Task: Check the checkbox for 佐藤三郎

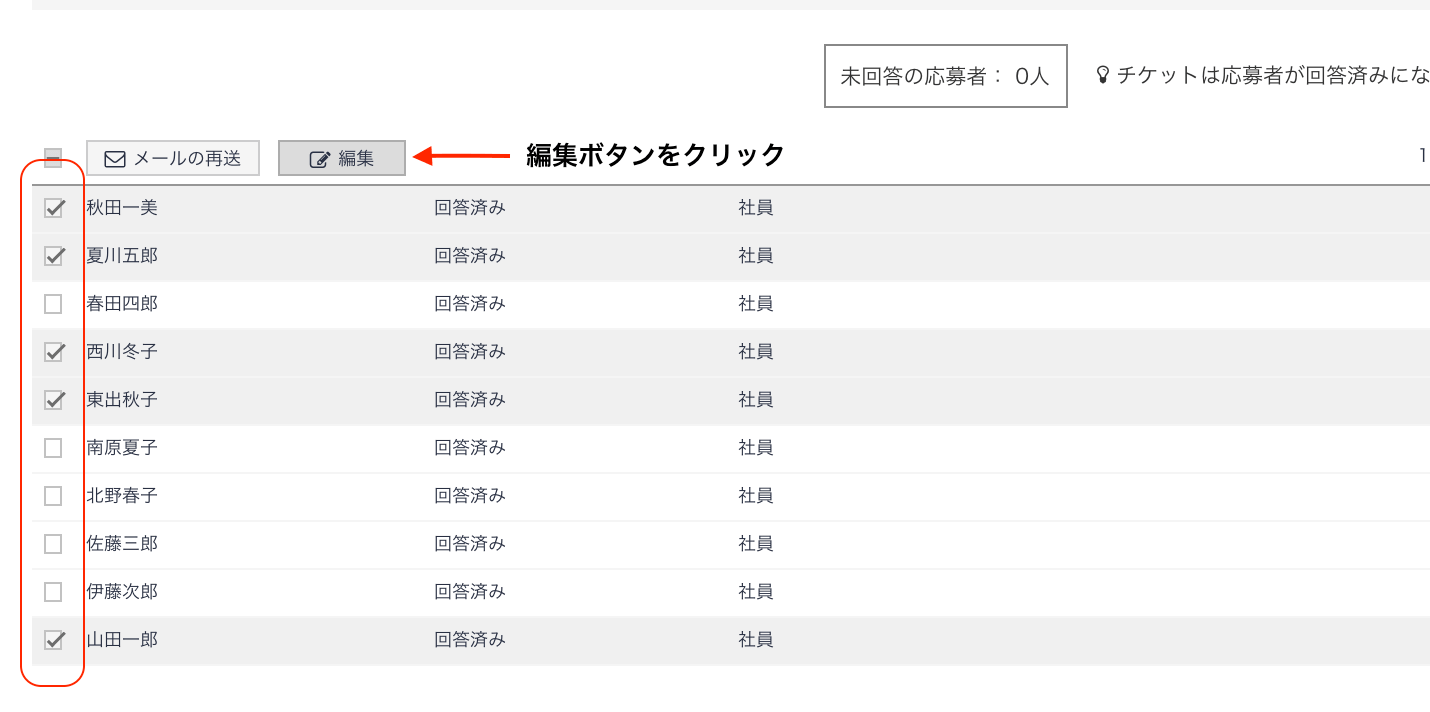Action: click(x=54, y=544)
